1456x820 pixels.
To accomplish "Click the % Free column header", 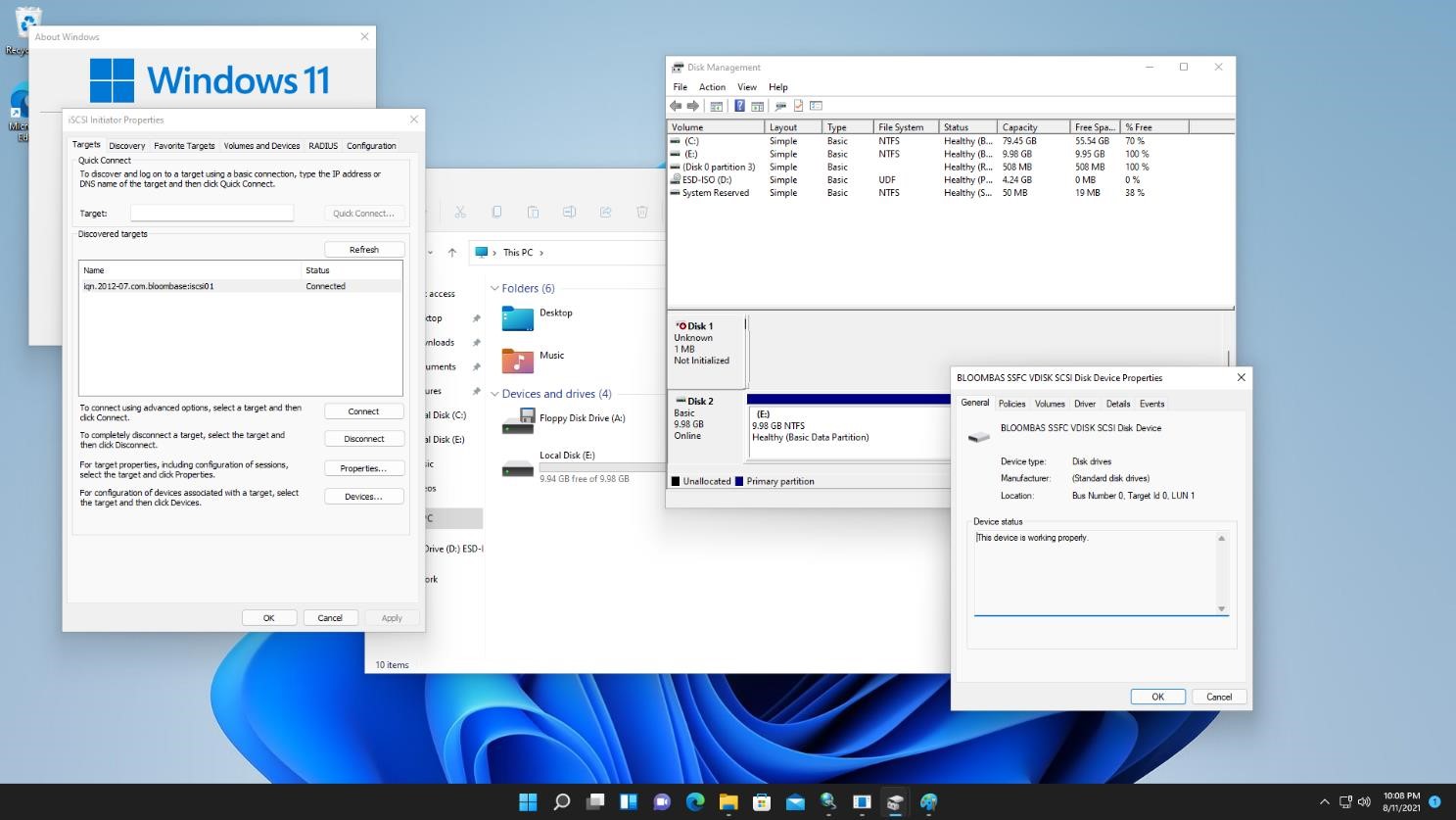I will (x=1155, y=127).
